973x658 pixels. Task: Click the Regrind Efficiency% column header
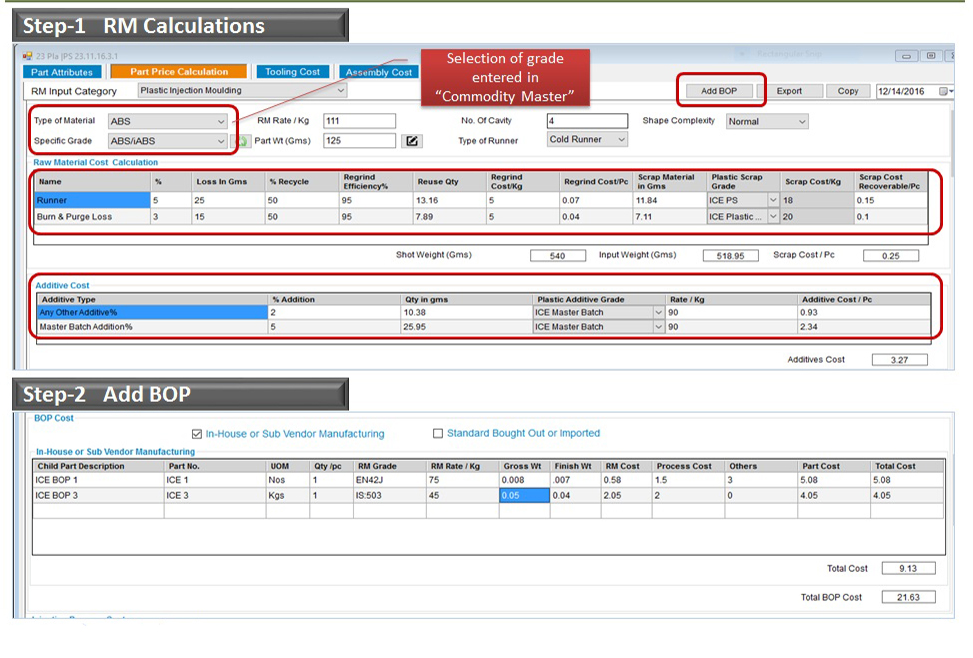point(376,181)
